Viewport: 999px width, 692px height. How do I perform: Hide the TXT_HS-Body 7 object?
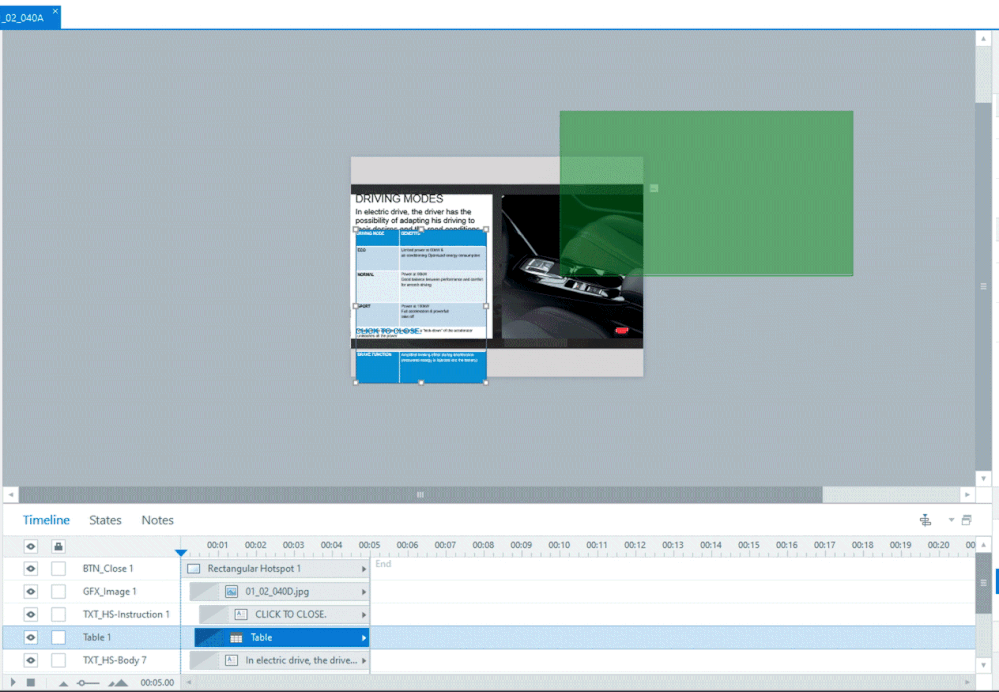coord(31,660)
